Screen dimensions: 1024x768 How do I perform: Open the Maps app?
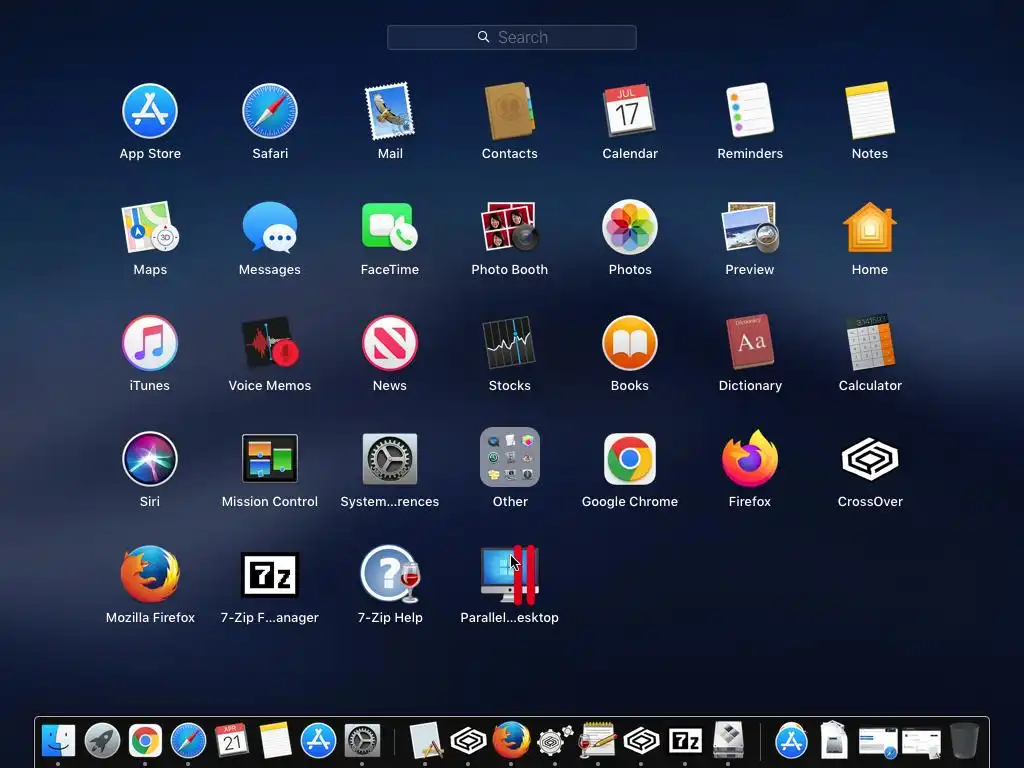[150, 227]
